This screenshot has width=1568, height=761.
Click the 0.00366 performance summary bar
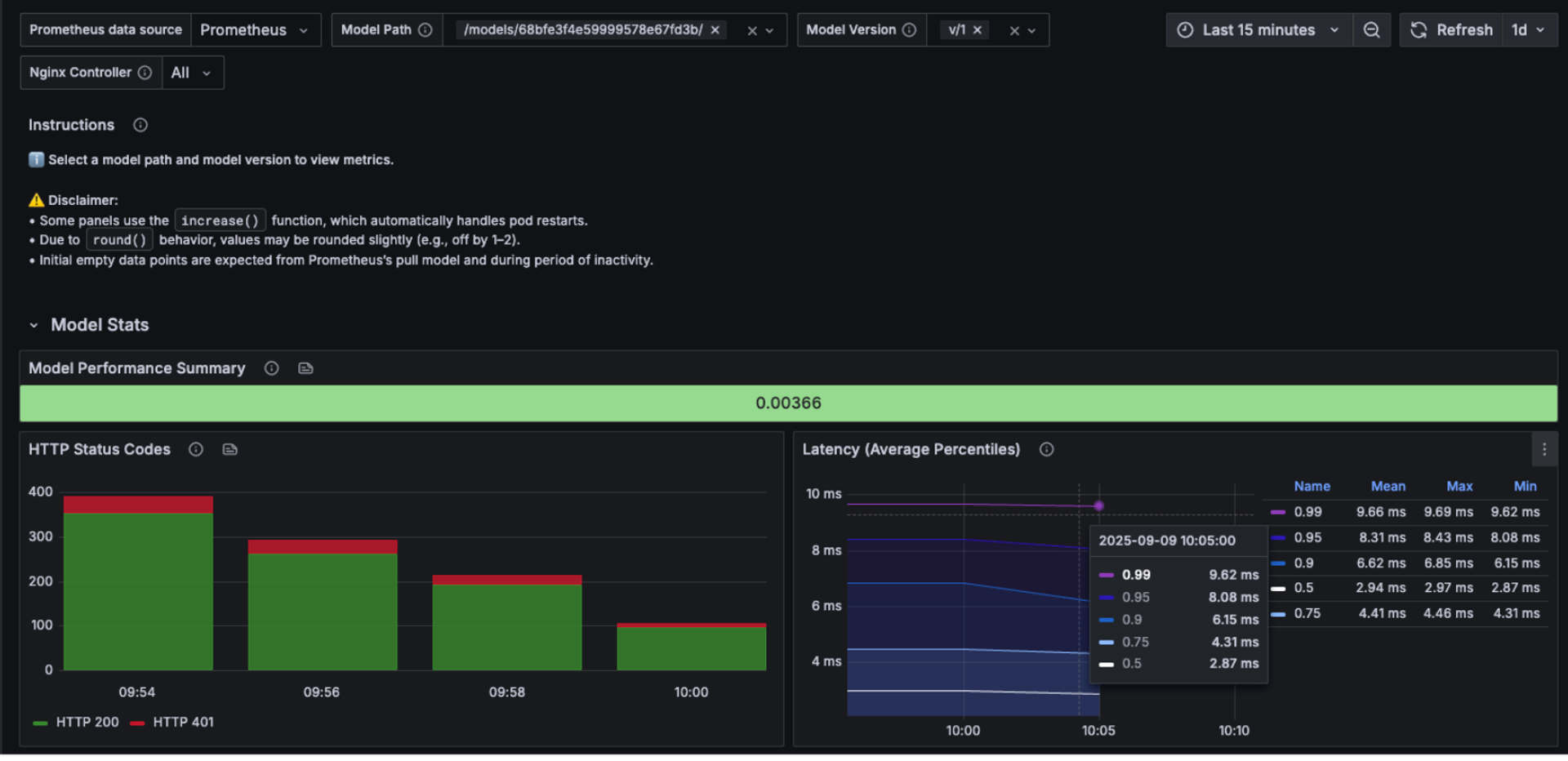pyautogui.click(x=788, y=403)
